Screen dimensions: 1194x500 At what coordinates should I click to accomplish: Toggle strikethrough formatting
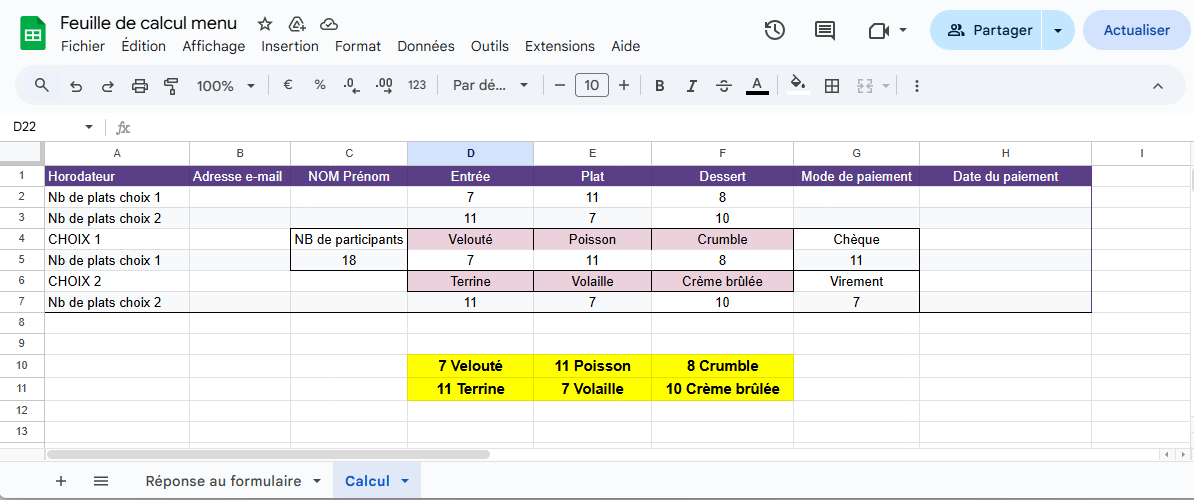pos(724,86)
